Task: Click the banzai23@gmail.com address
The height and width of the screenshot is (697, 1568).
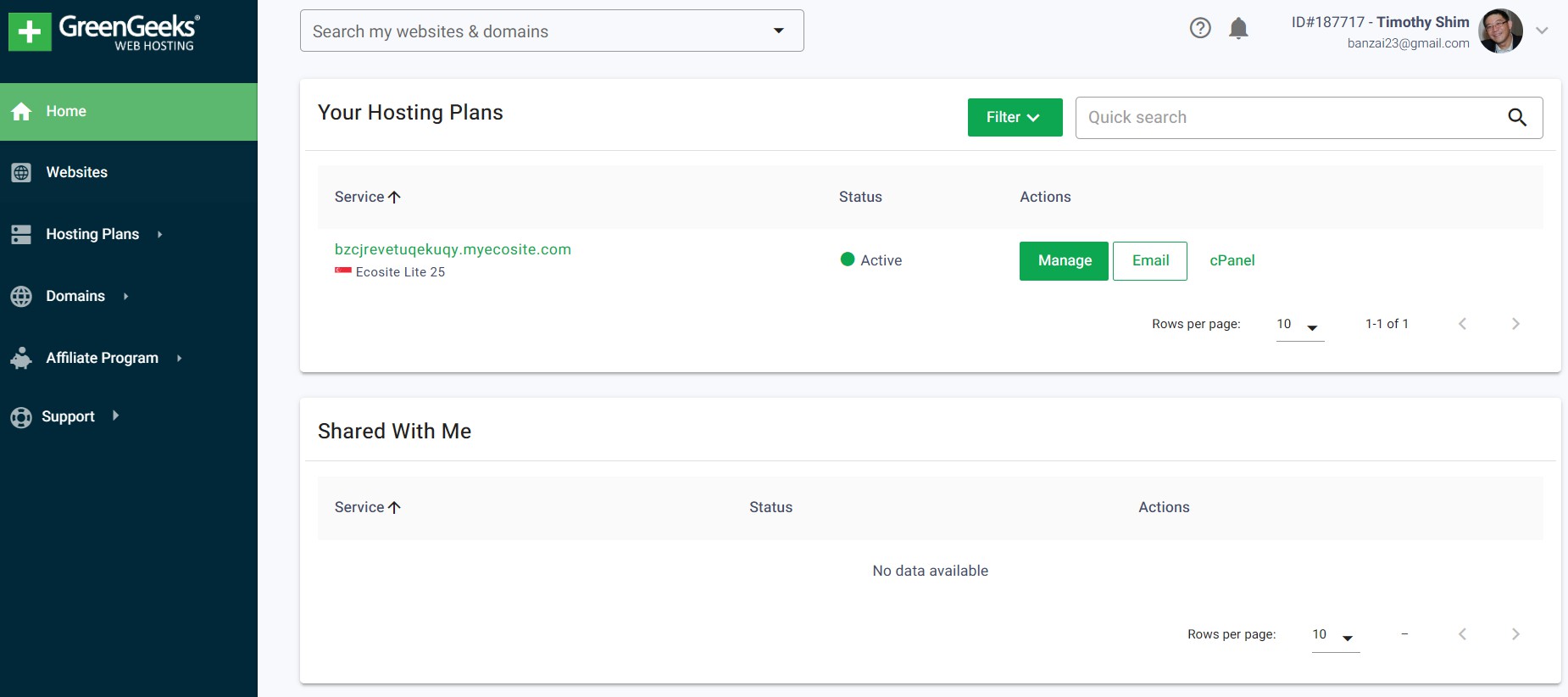Action: [1408, 43]
